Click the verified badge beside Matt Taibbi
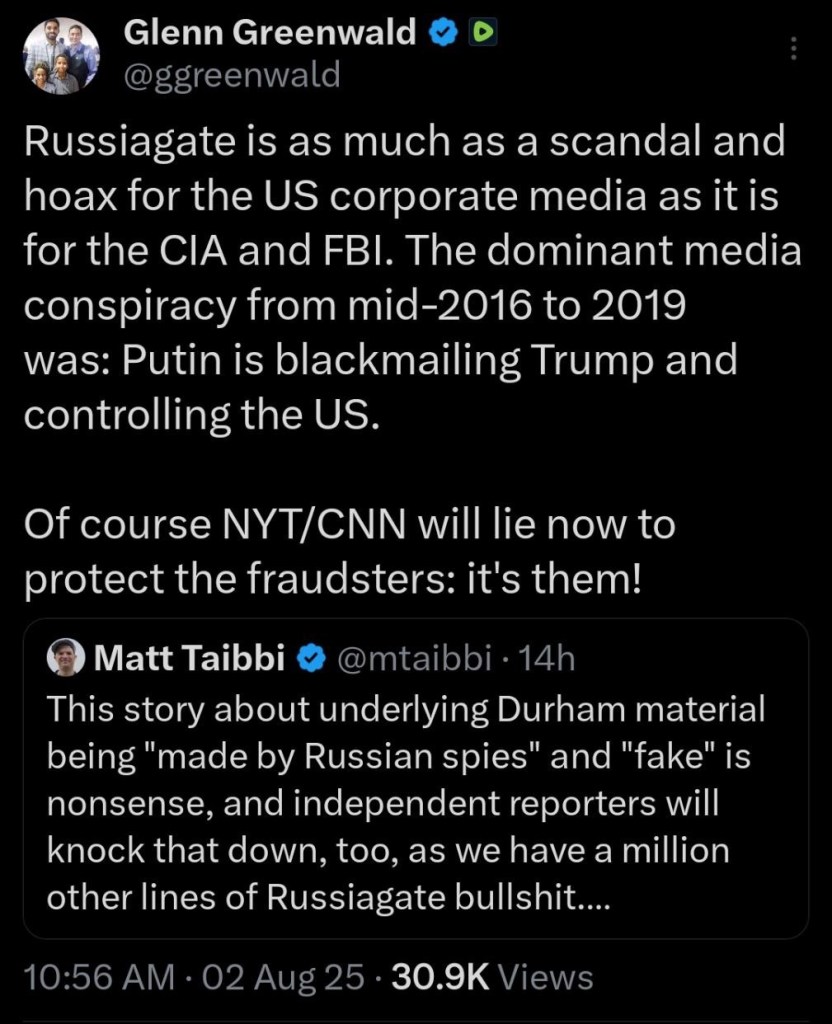The width and height of the screenshot is (832, 1024). pos(312,658)
